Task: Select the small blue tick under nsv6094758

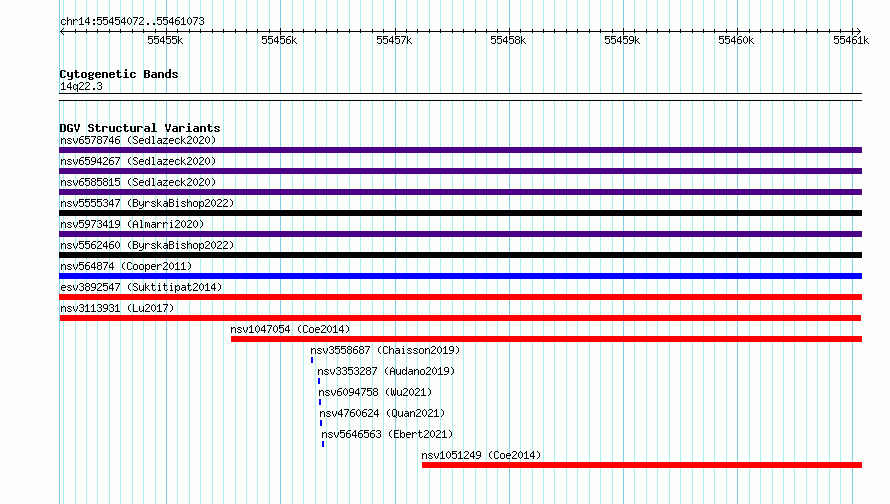Action: (x=320, y=402)
